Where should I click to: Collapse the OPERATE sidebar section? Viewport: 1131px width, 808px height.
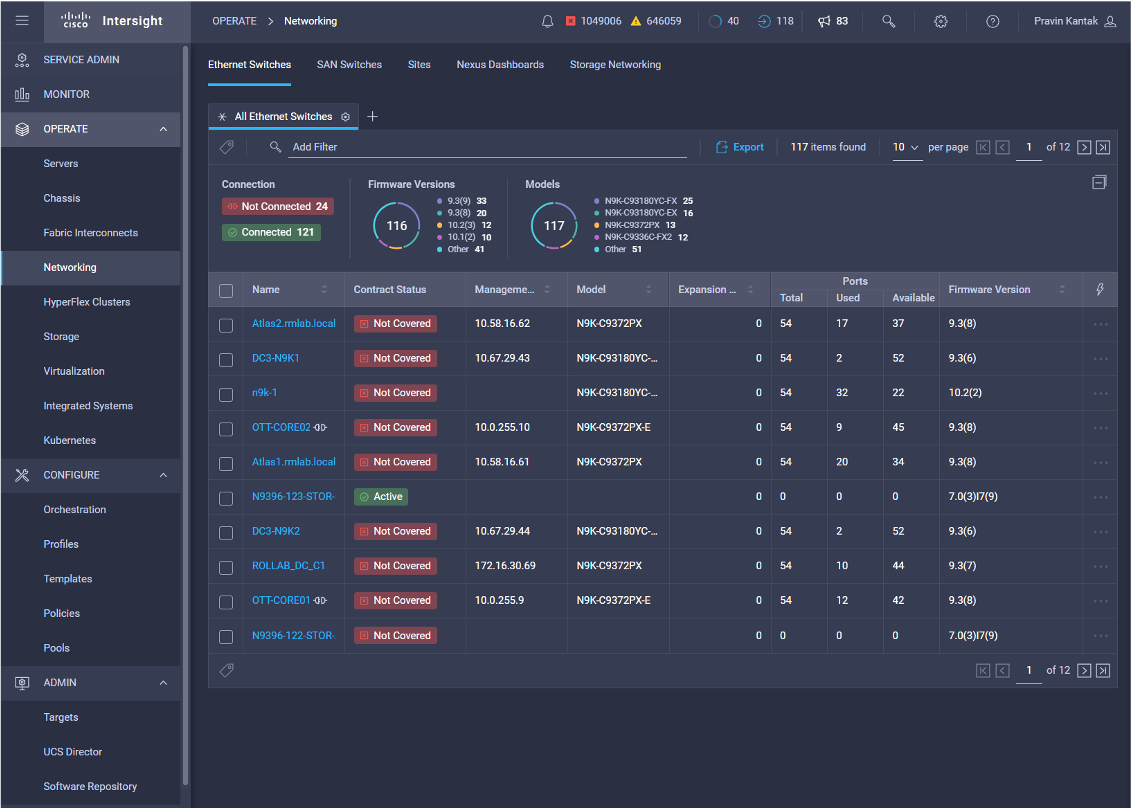pos(163,129)
